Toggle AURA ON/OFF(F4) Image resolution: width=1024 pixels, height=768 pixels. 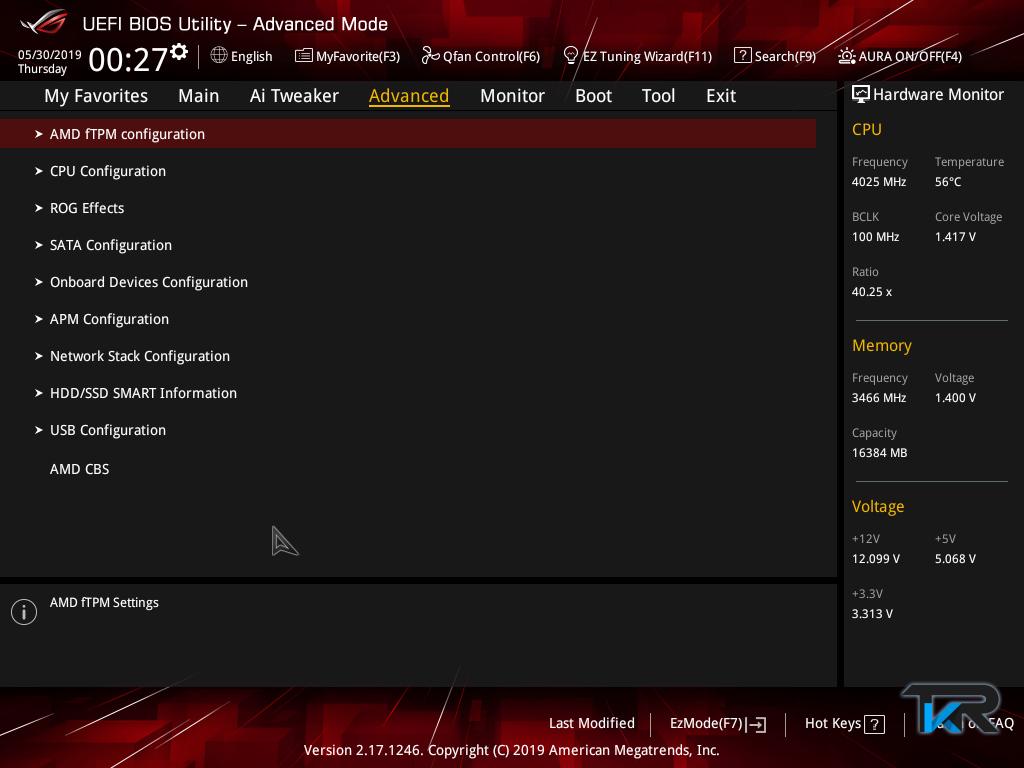pyautogui.click(x=910, y=56)
